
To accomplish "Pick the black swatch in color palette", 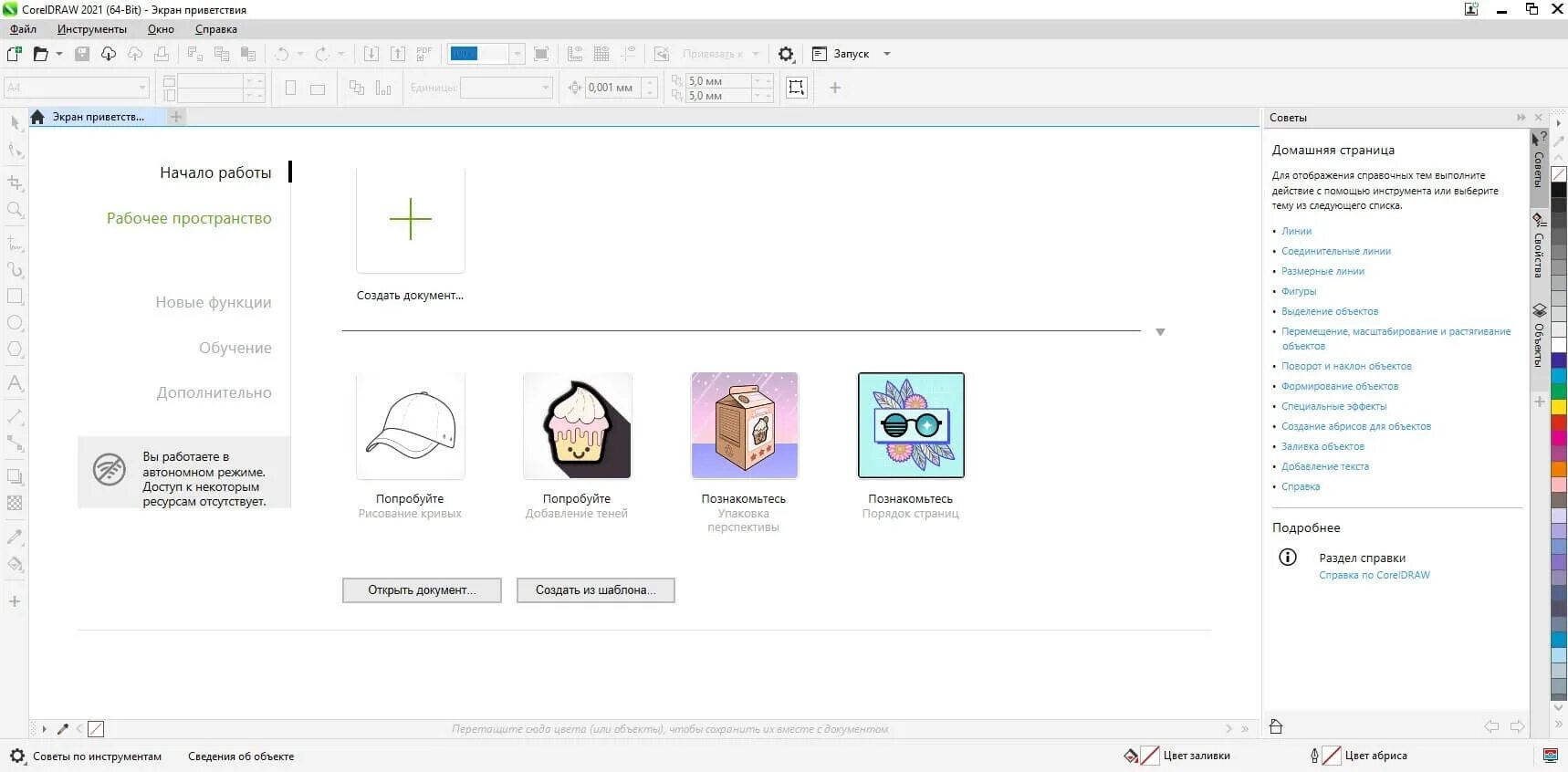I will [x=1559, y=190].
